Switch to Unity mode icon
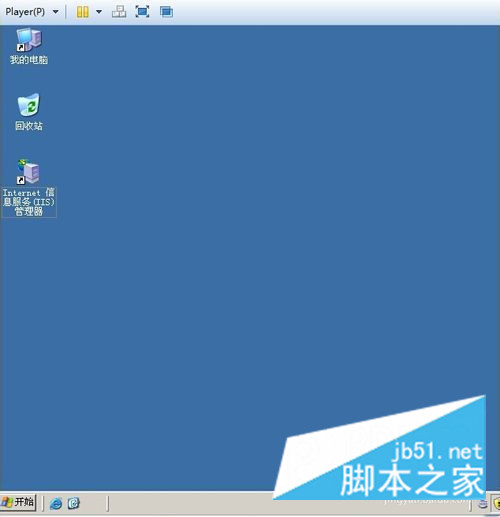 point(166,12)
